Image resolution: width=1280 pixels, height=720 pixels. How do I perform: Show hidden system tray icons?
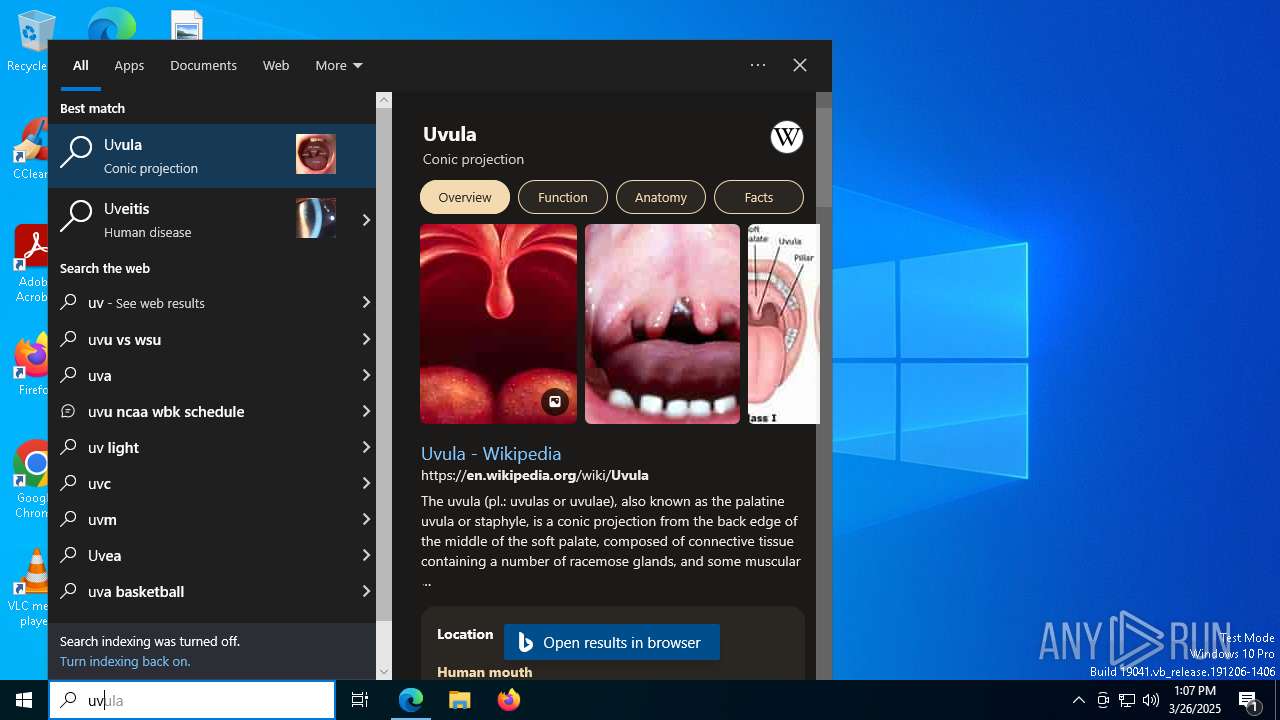coord(1078,700)
